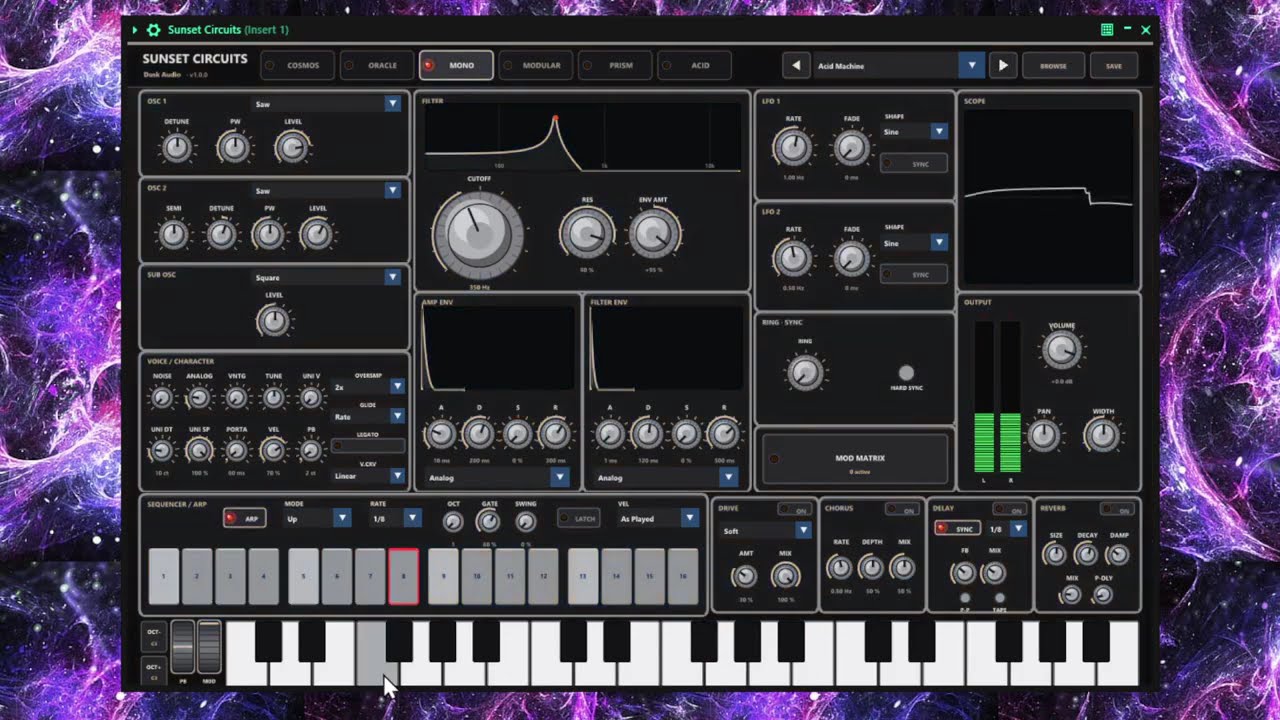Click the filter RES knob
This screenshot has width=1280, height=720.
click(587, 234)
